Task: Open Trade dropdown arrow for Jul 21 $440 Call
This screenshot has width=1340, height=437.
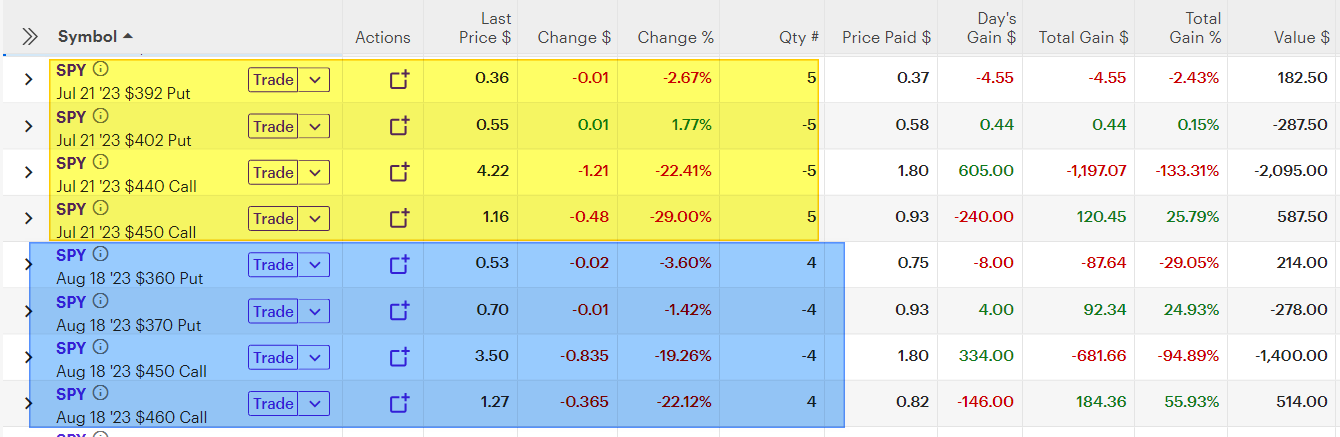Action: pyautogui.click(x=315, y=172)
